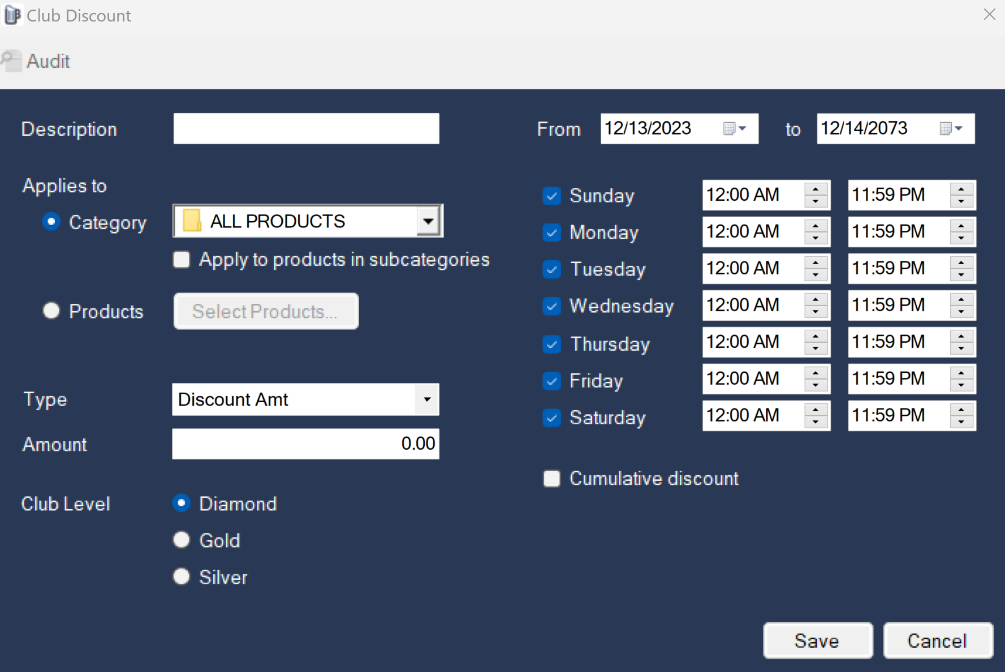The width and height of the screenshot is (1005, 672).
Task: Open the Audit toolbar item
Action: click(x=35, y=62)
